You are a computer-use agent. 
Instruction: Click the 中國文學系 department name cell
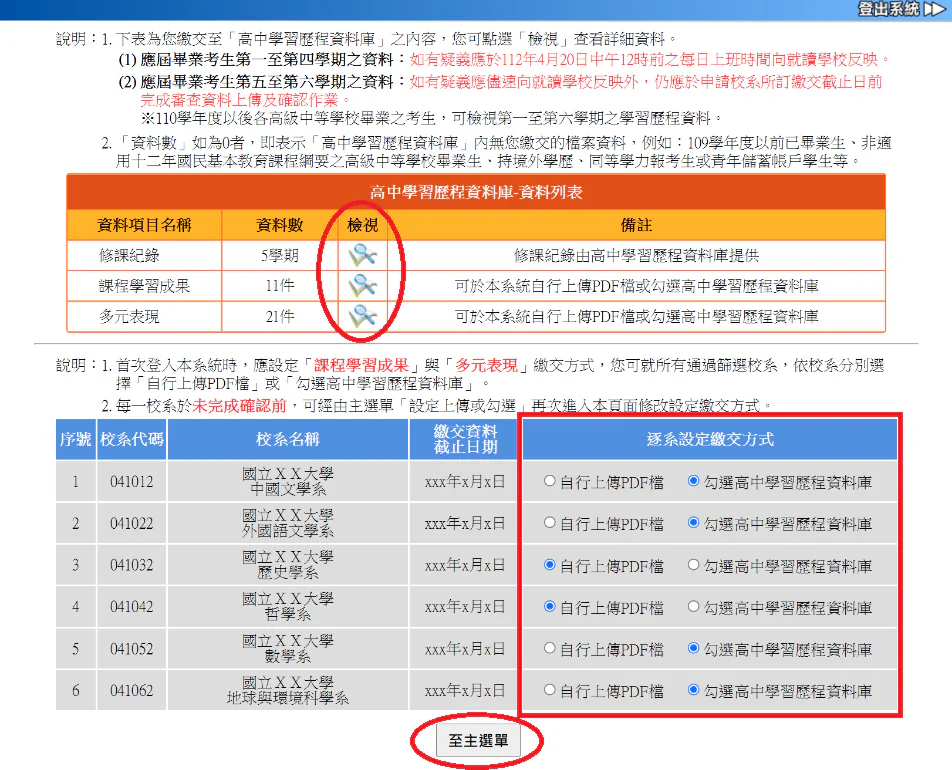click(x=288, y=482)
